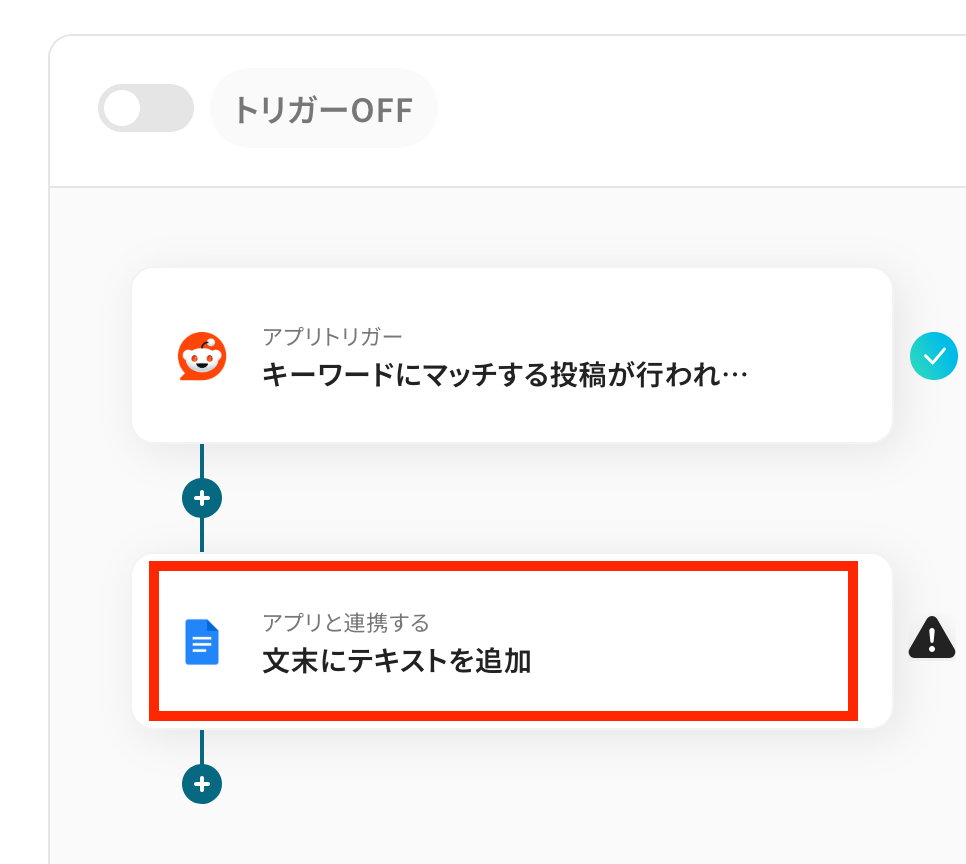Add a step with the bottom plus button
Screen dimensions: 966x864
pos(202,783)
